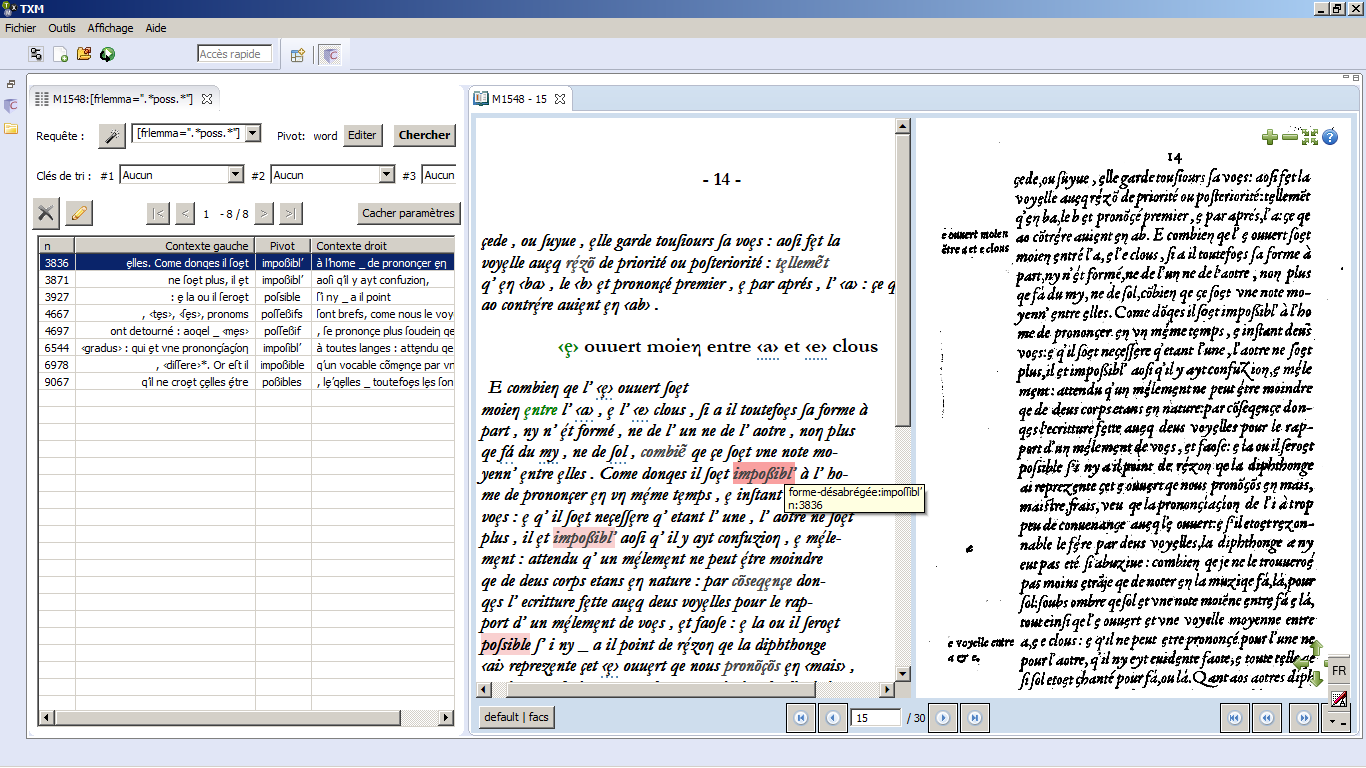Go to first concordance results page
The image size is (1366, 768).
(x=157, y=213)
